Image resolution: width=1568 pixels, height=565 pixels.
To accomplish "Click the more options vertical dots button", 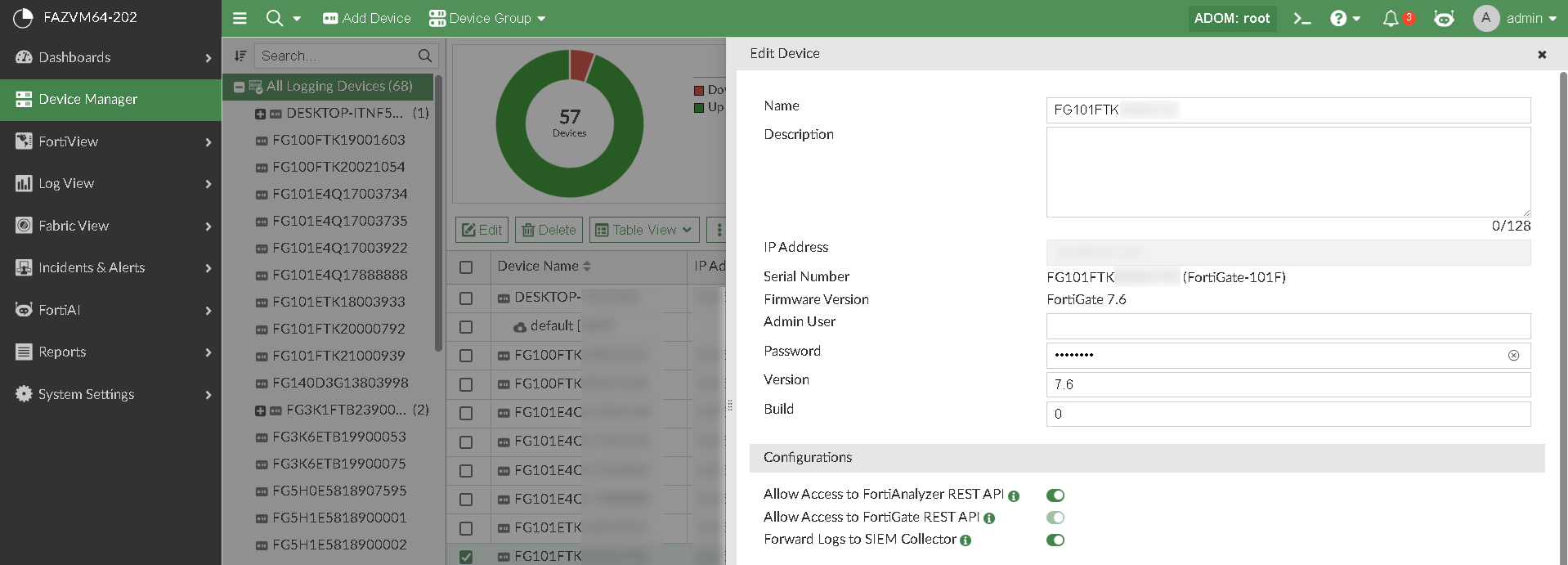I will coord(719,230).
